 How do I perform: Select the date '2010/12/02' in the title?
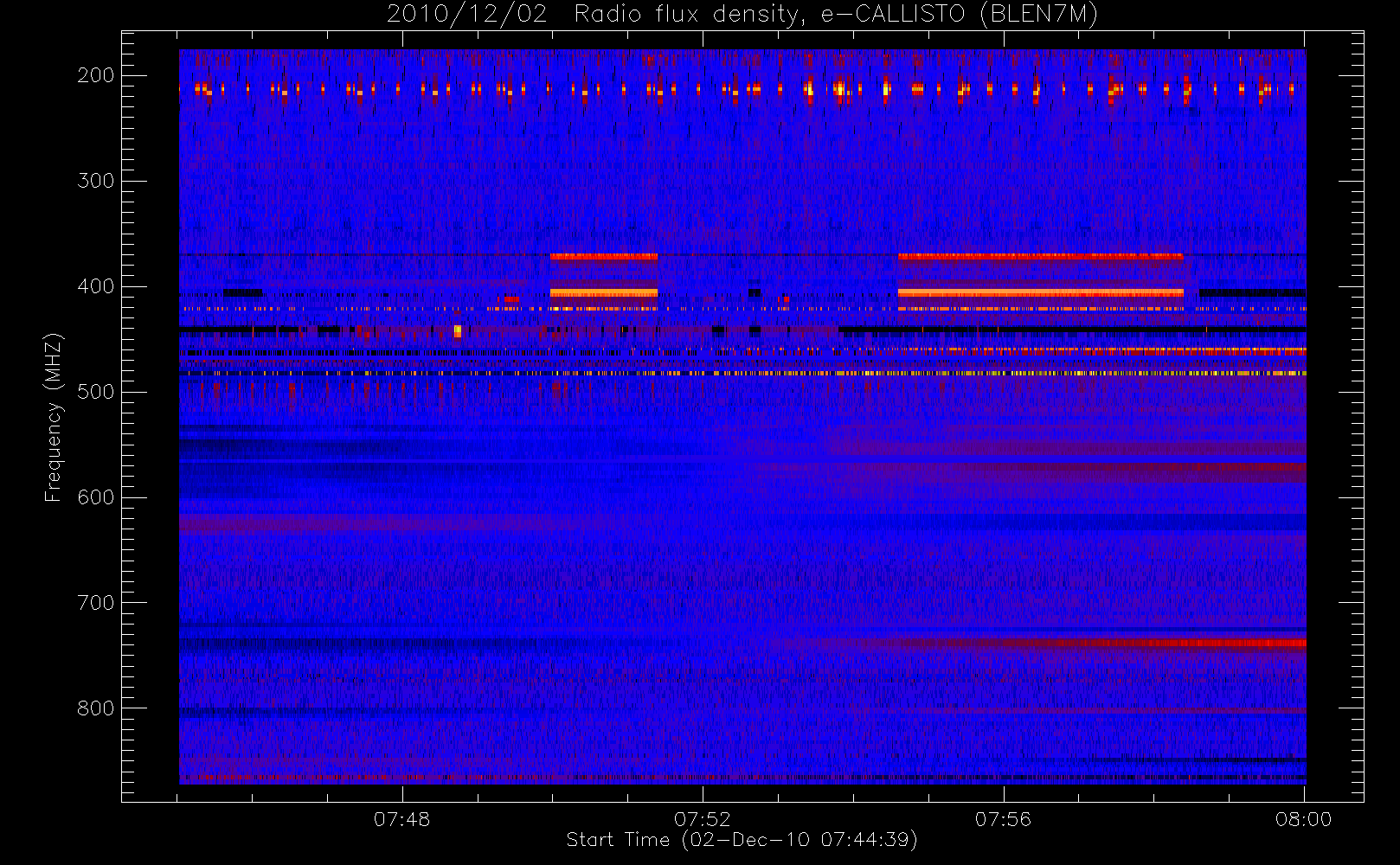pos(467,15)
